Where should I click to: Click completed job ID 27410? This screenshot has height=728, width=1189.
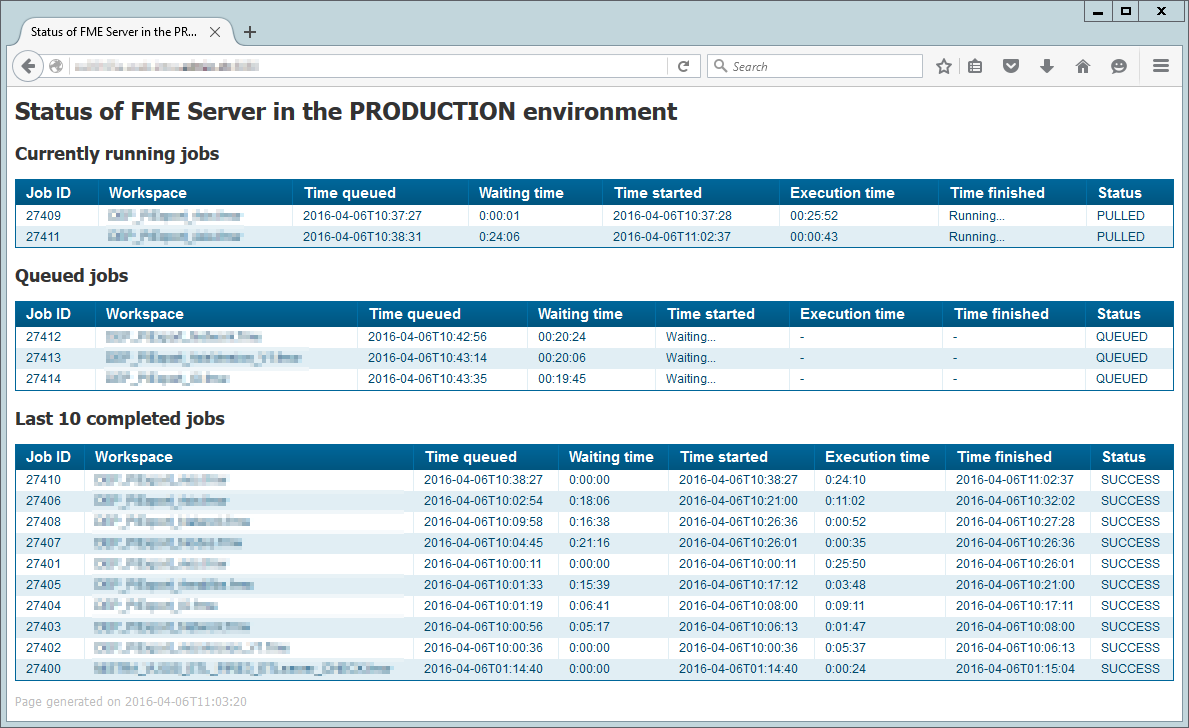[x=43, y=480]
